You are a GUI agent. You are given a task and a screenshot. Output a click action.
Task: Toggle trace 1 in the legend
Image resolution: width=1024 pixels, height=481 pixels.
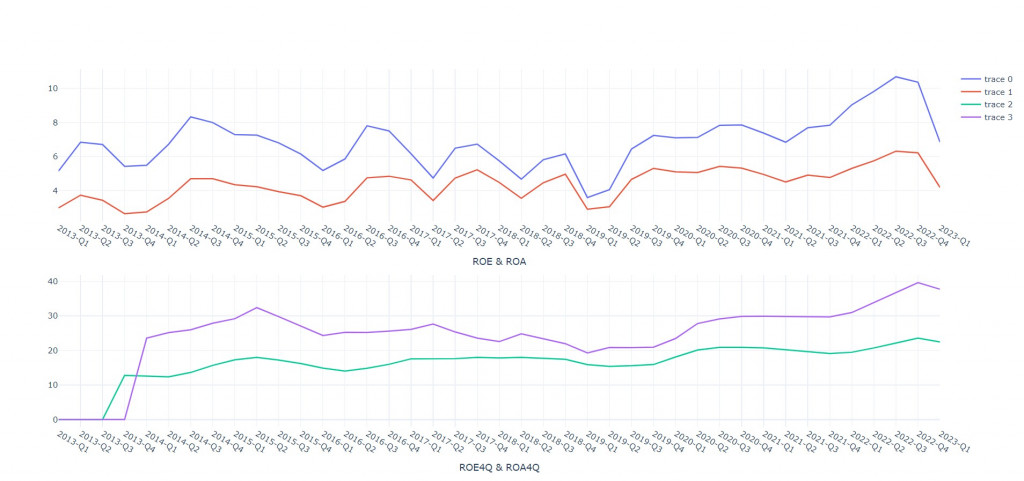(x=986, y=92)
